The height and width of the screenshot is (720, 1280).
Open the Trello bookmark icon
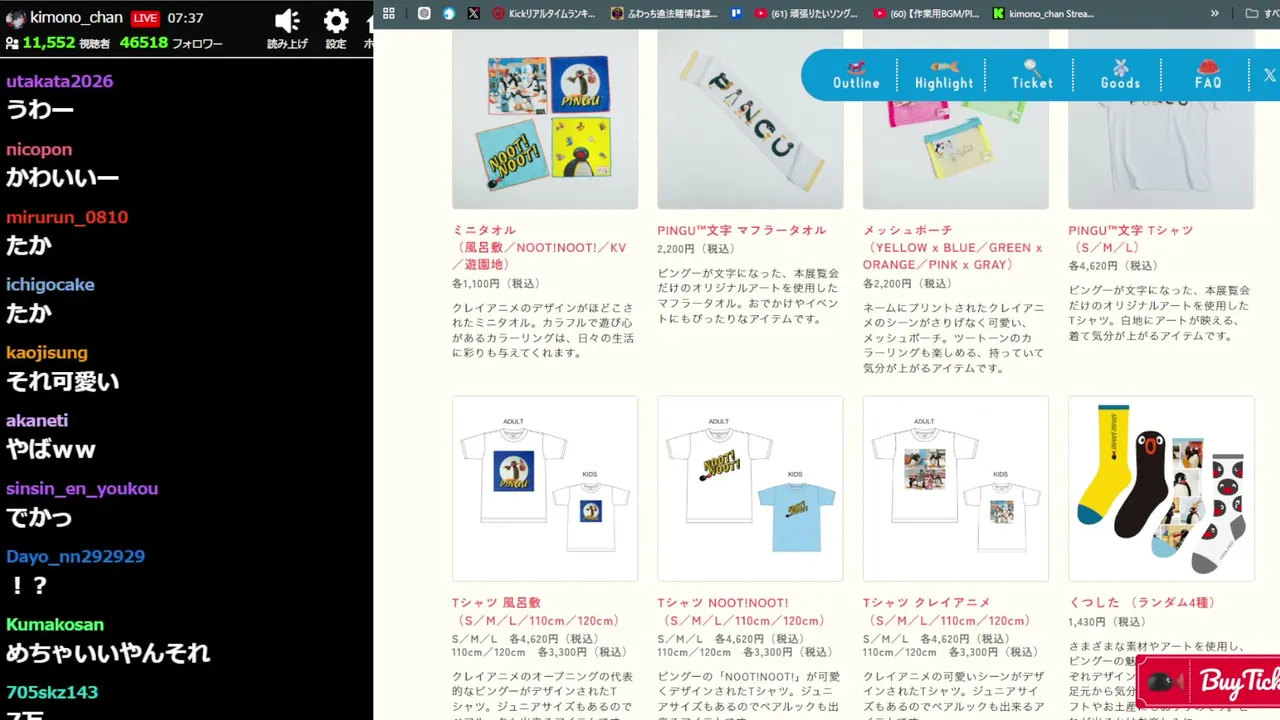pos(736,13)
